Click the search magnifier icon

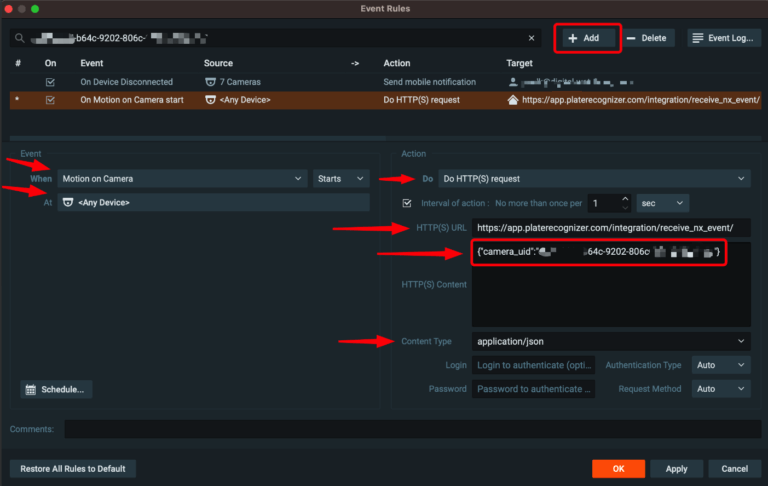[20, 38]
